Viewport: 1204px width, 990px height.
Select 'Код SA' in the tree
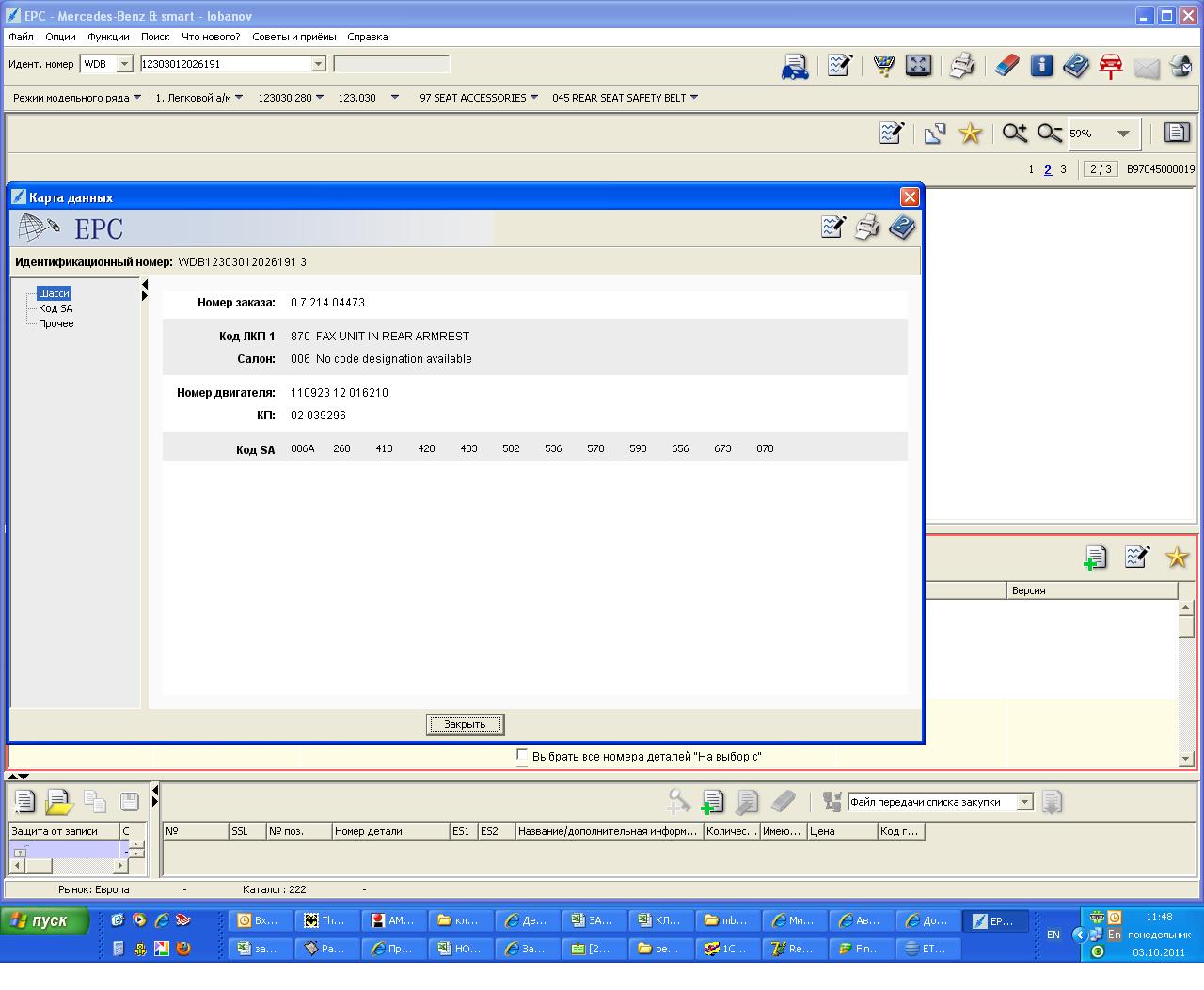tap(55, 308)
